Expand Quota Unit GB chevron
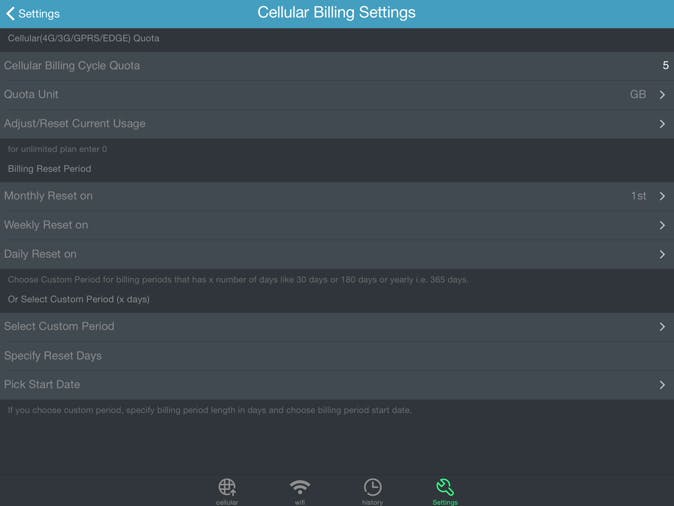 tap(662, 95)
